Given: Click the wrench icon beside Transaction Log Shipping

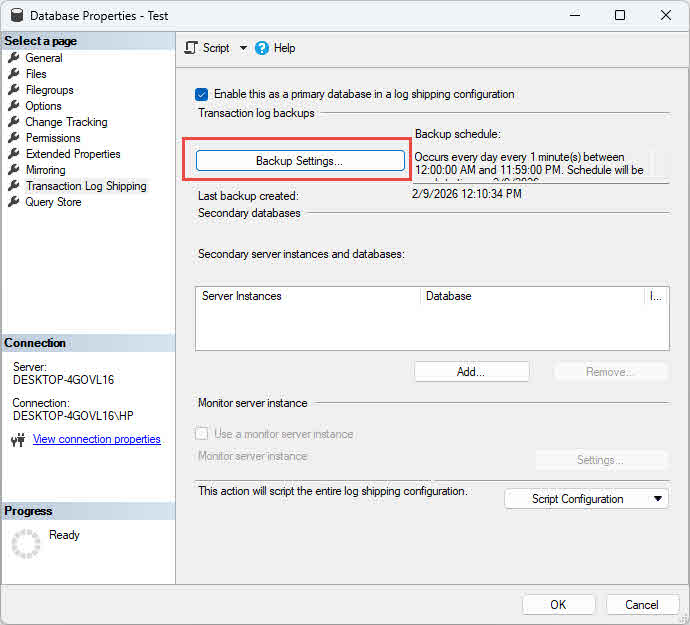Looking at the screenshot, I should 14,186.
